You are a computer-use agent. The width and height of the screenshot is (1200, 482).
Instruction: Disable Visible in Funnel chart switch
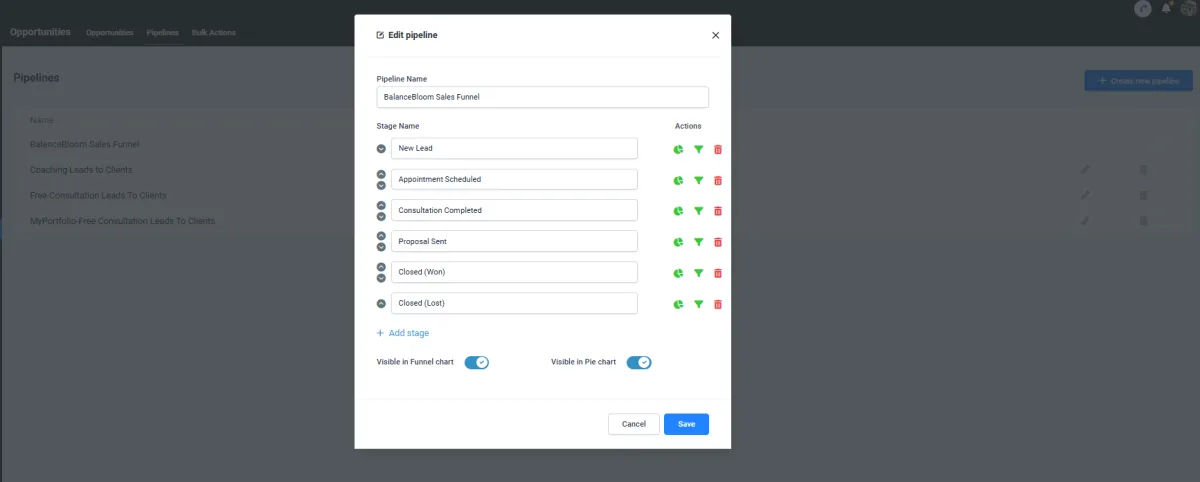tap(477, 362)
